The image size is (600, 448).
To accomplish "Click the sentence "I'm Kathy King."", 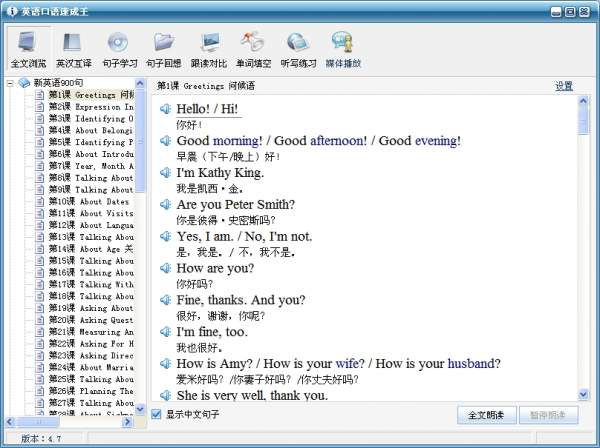I will 220,173.
